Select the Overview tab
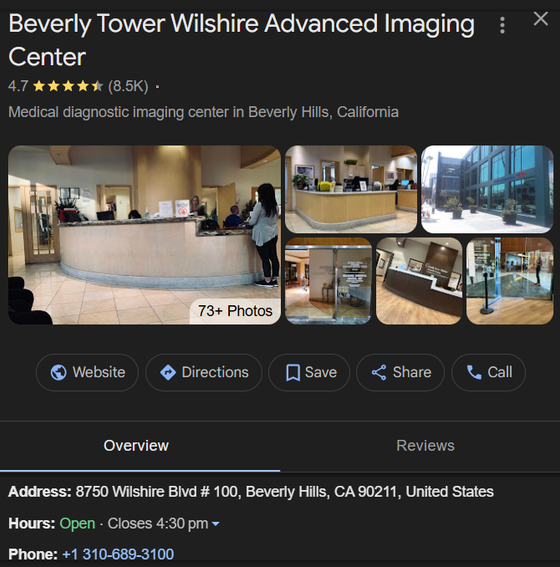The width and height of the screenshot is (560, 567). 136,446
